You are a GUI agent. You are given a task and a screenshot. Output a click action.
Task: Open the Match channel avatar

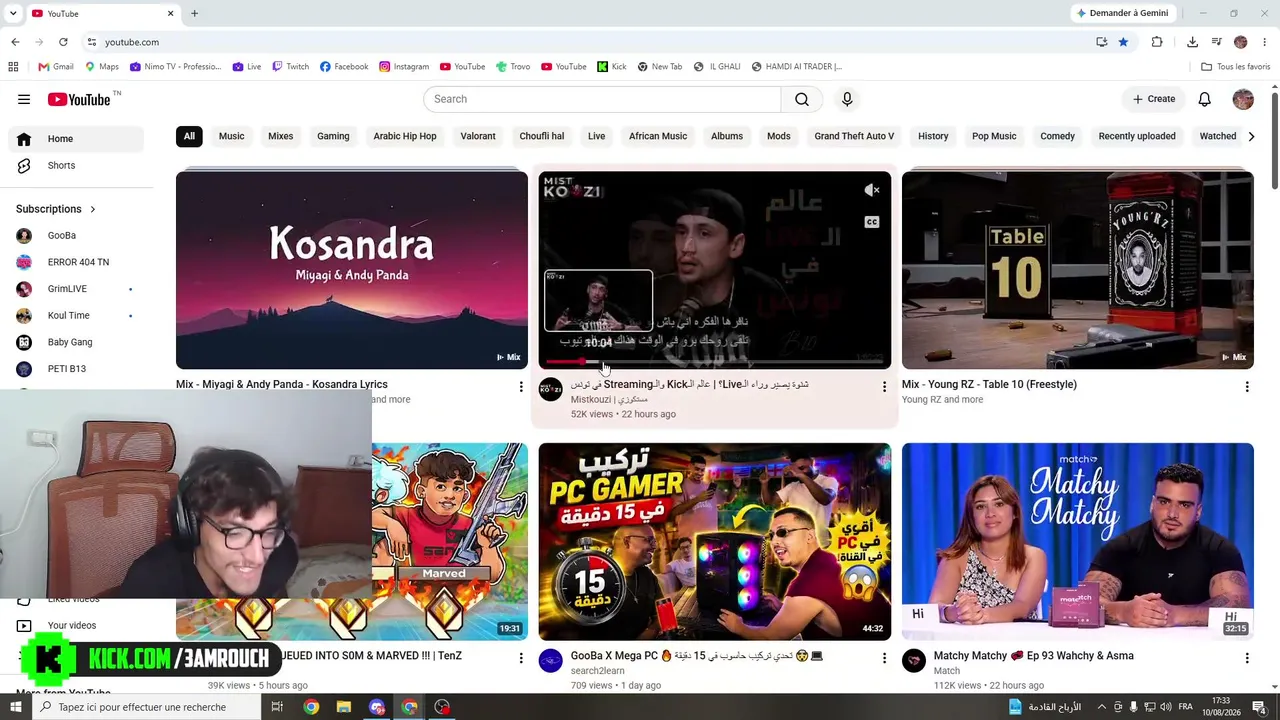(914, 661)
